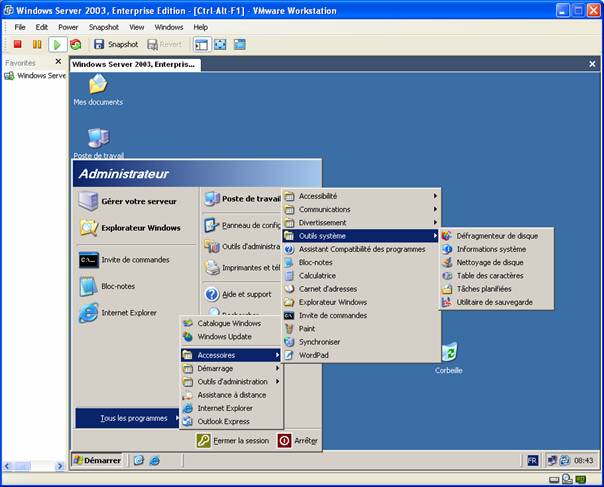The image size is (604, 487).
Task: Click the Revert toolbar button
Action: pyautogui.click(x=164, y=44)
